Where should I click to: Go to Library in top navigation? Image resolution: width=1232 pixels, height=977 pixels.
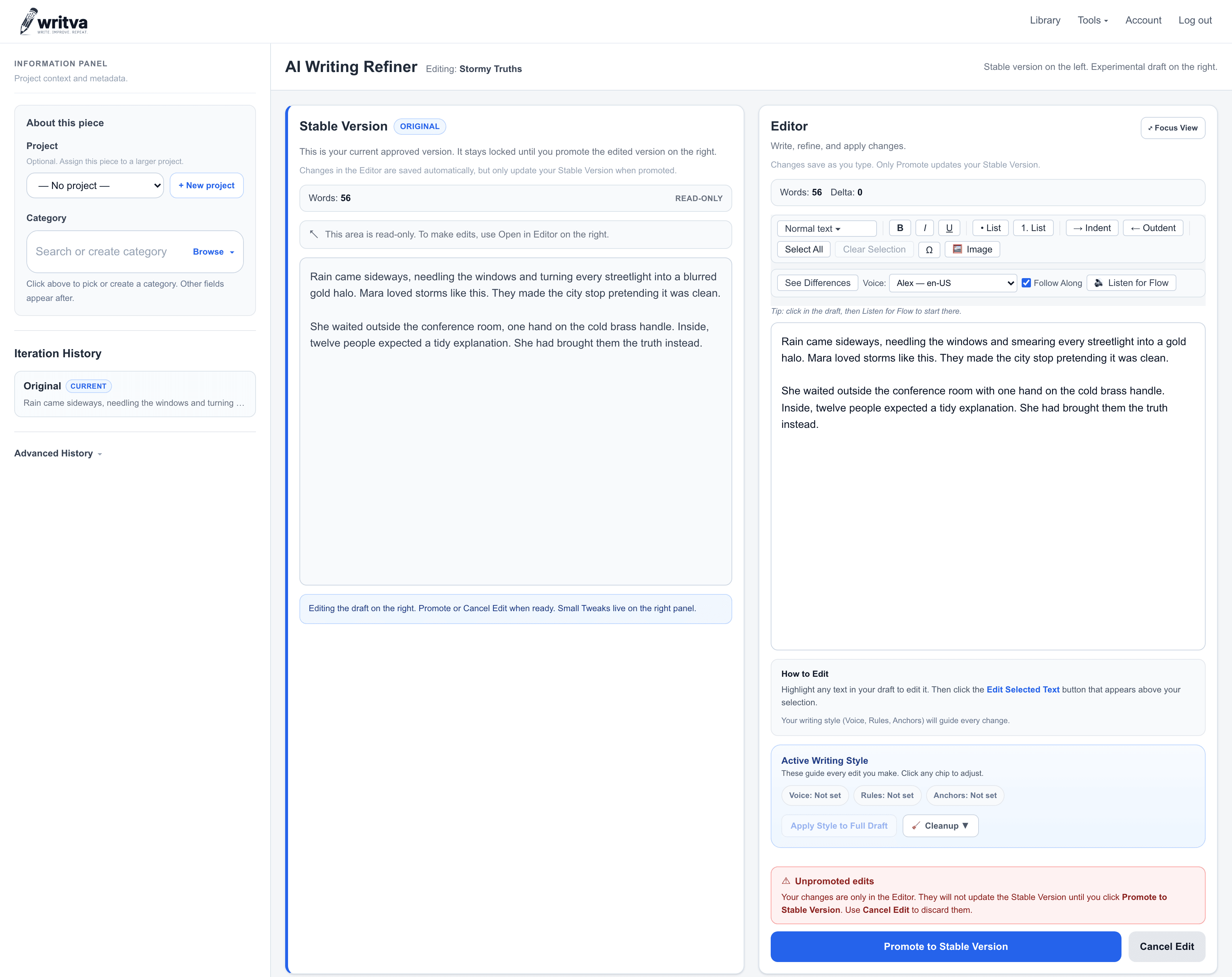click(x=1044, y=21)
